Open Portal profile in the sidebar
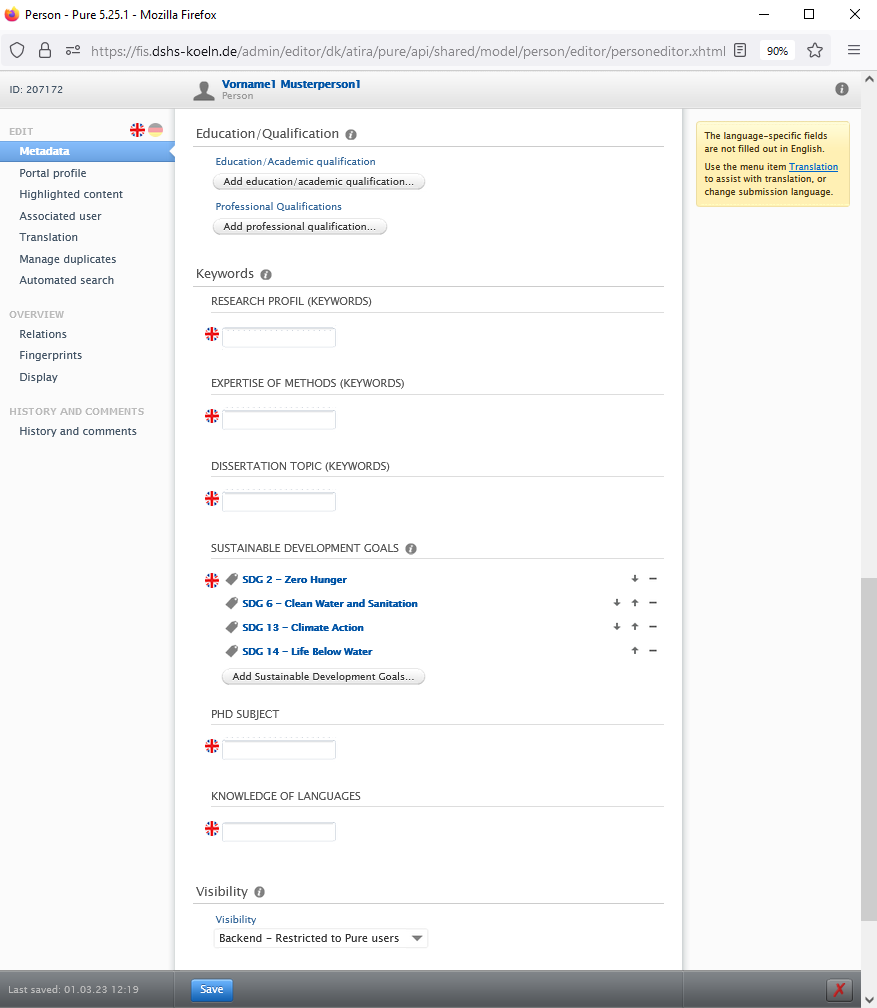Screen dimensions: 877x1008 (x=53, y=173)
